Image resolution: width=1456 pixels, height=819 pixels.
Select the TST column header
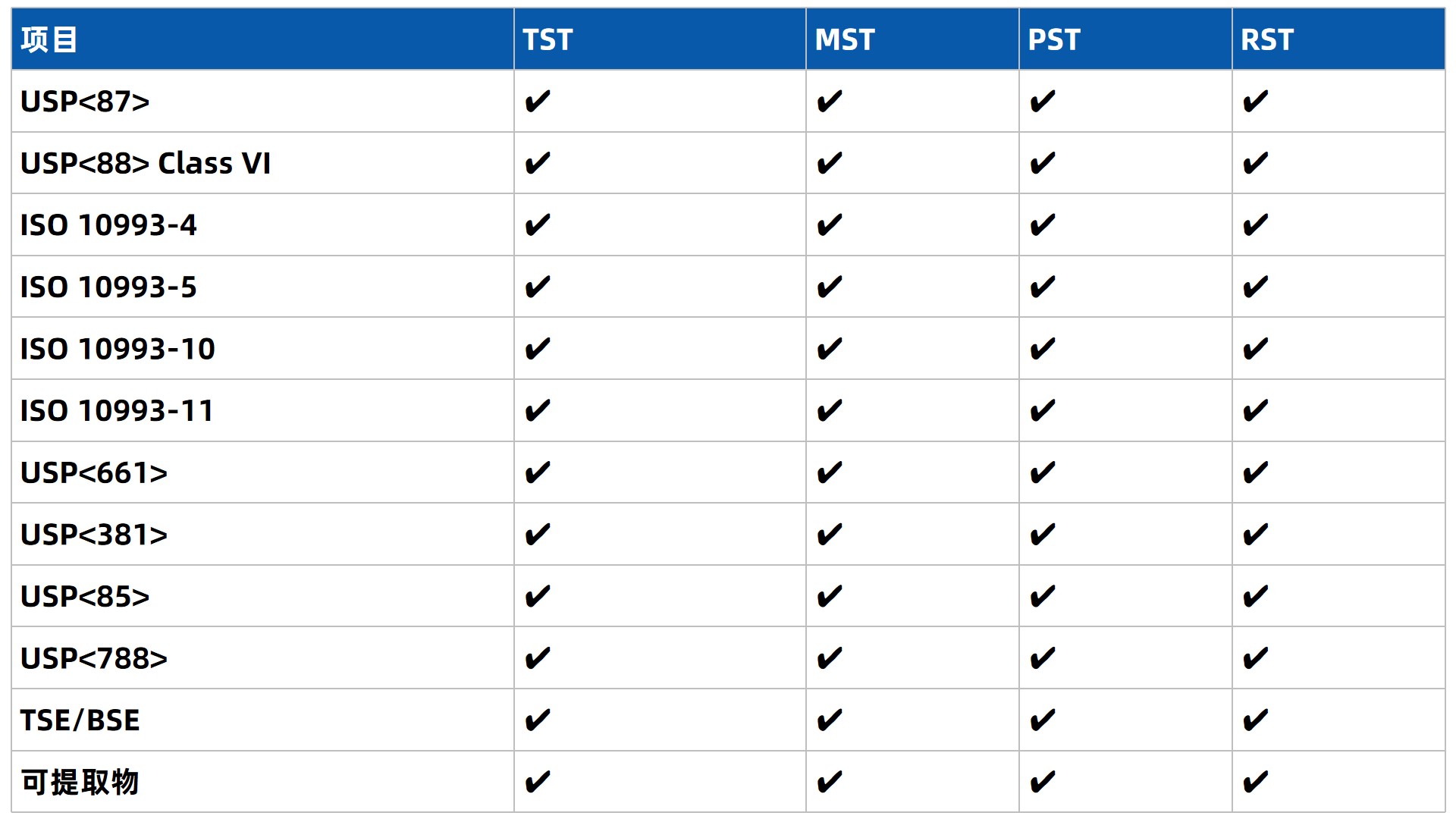pyautogui.click(x=548, y=39)
